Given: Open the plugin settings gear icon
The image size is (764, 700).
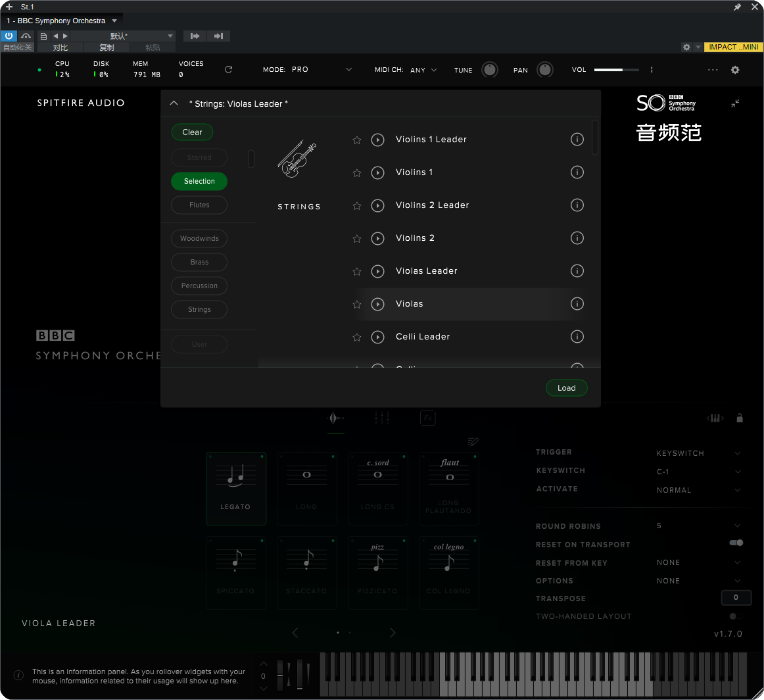Looking at the screenshot, I should coord(735,70).
